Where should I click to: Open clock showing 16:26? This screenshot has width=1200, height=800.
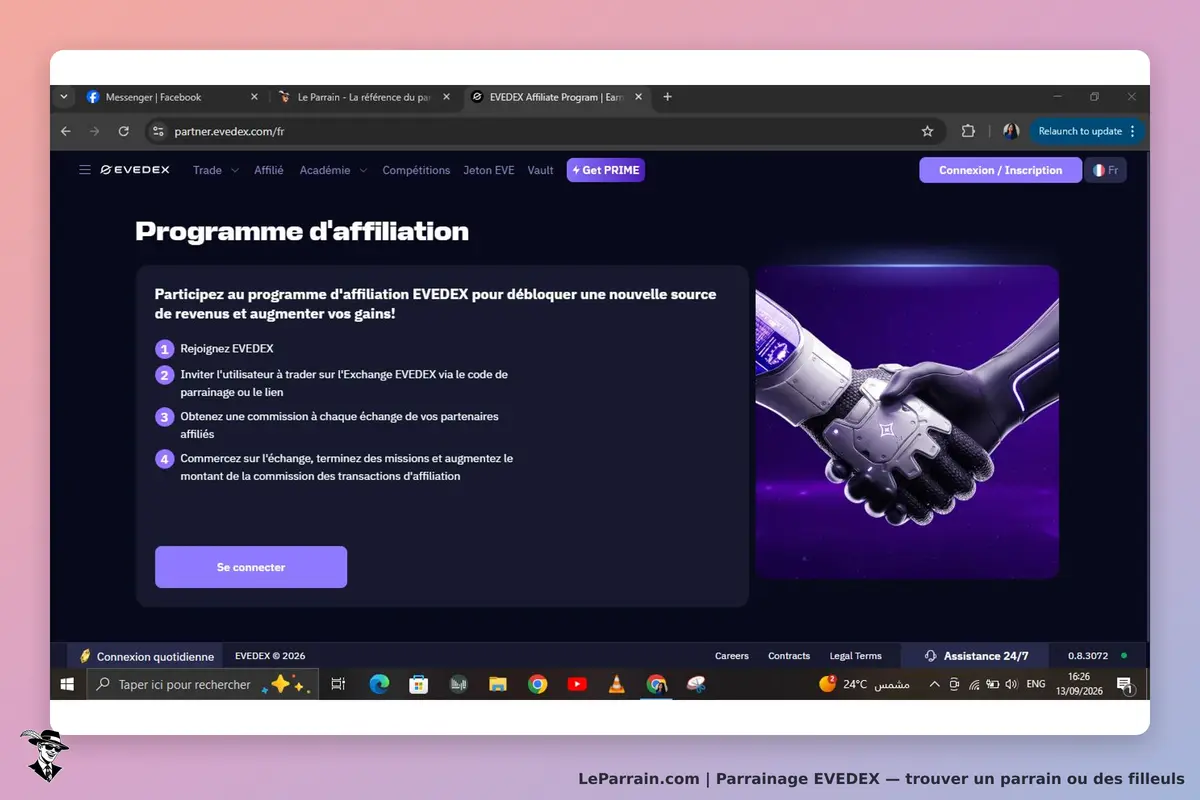click(x=1078, y=684)
